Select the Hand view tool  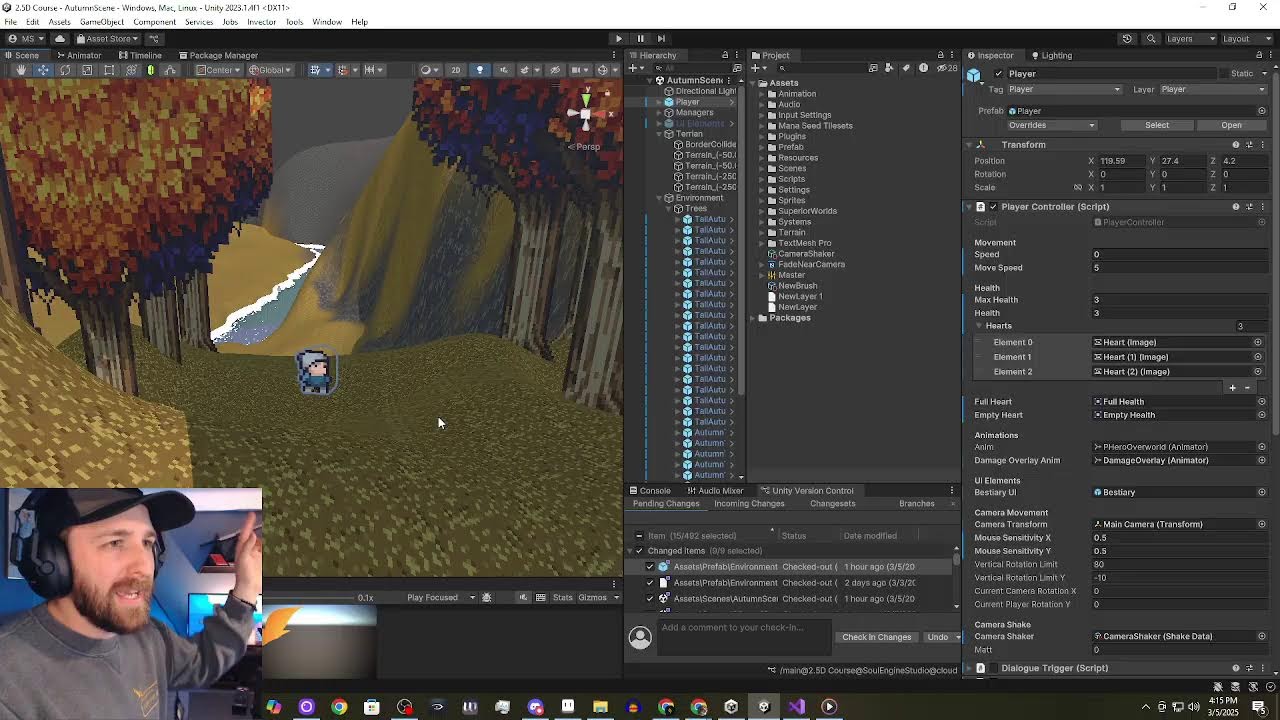(x=21, y=70)
